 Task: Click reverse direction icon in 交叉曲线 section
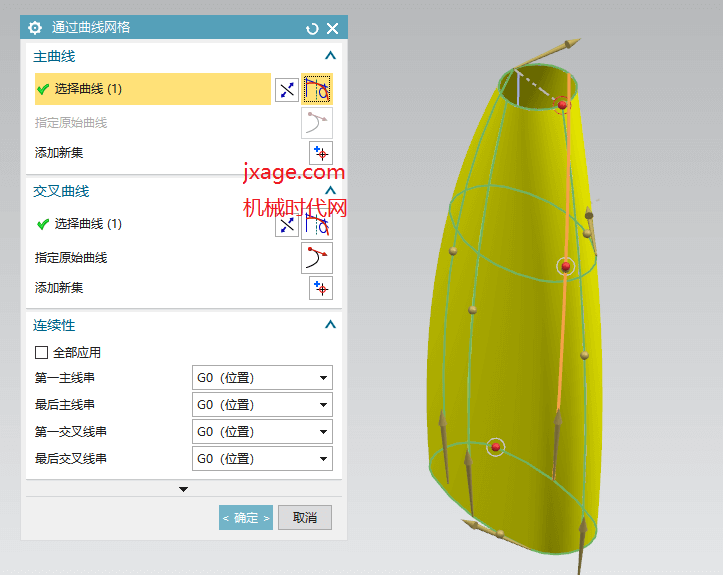(286, 225)
